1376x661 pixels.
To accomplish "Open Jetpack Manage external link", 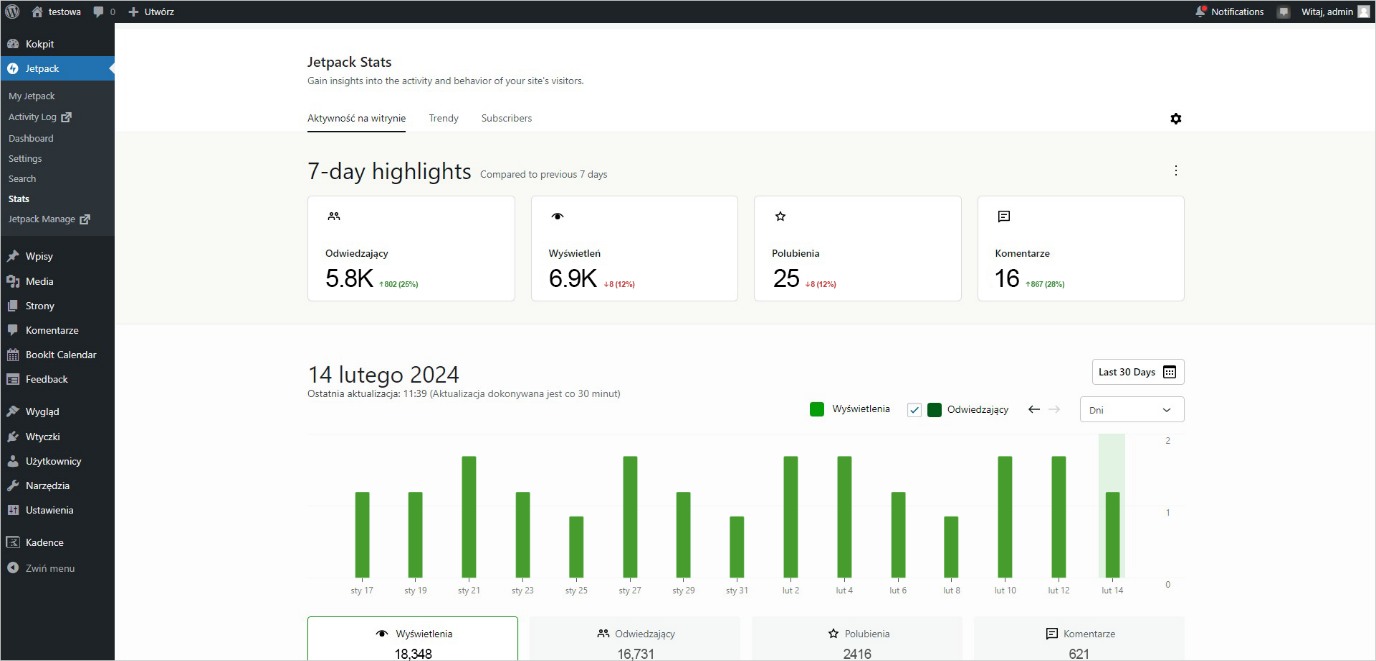I will 49,219.
